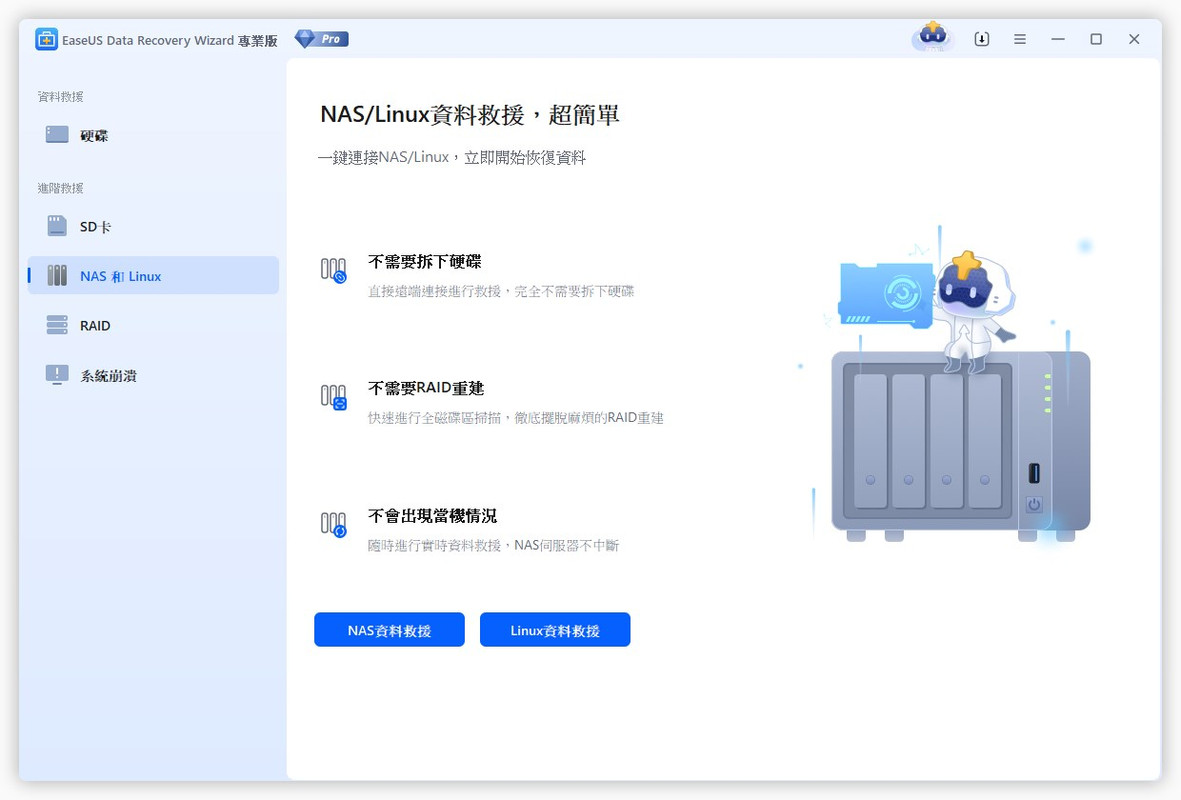The height and width of the screenshot is (800, 1181).
Task: Close the EaseUS window
Action: click(1134, 39)
